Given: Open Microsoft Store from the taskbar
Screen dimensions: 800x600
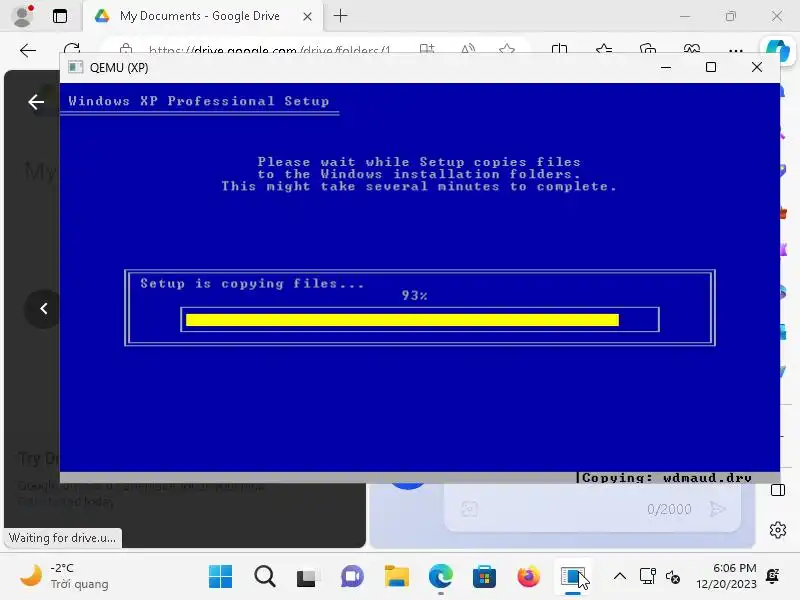Looking at the screenshot, I should click(x=484, y=577).
